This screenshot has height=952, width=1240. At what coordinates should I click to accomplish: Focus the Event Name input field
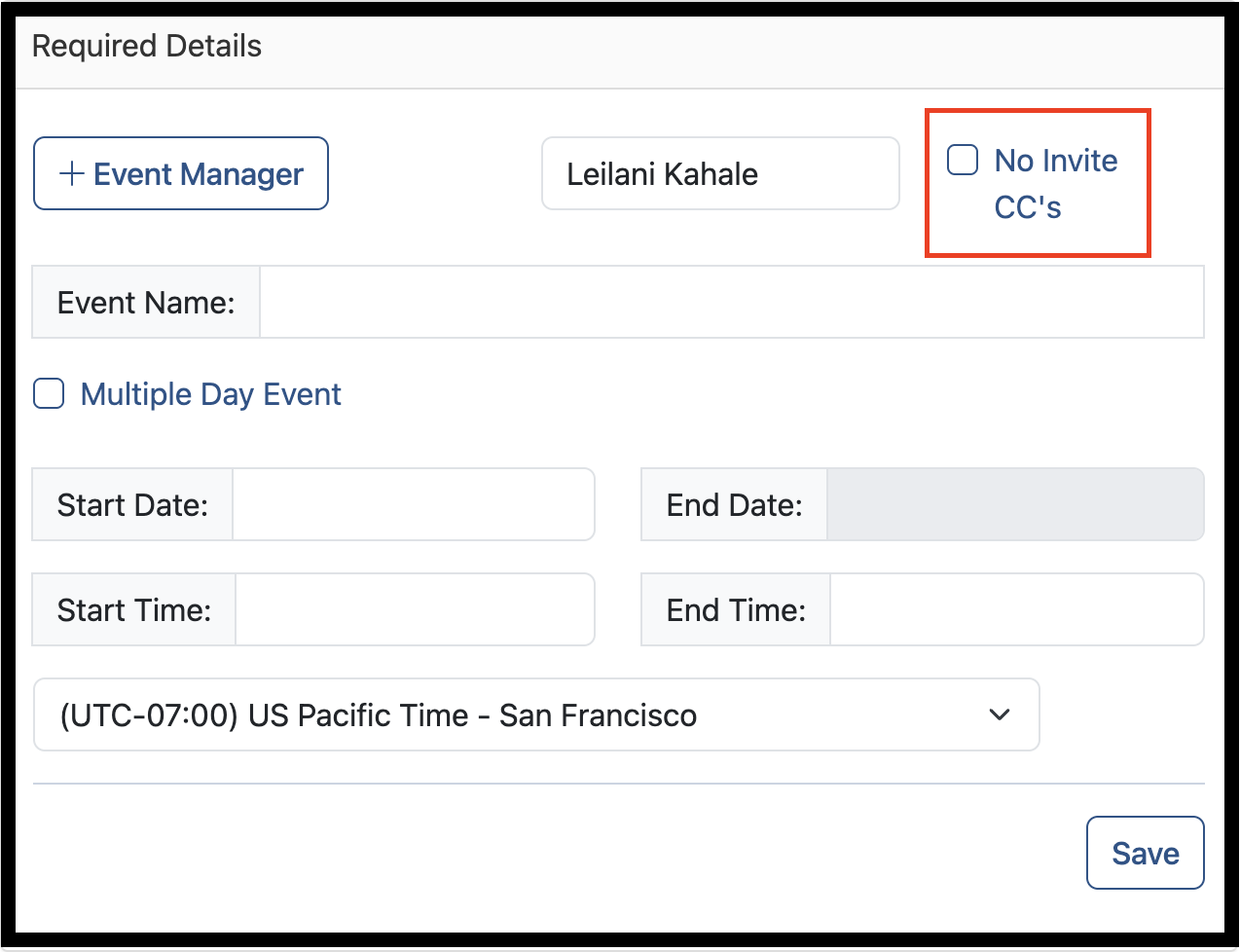coord(732,302)
